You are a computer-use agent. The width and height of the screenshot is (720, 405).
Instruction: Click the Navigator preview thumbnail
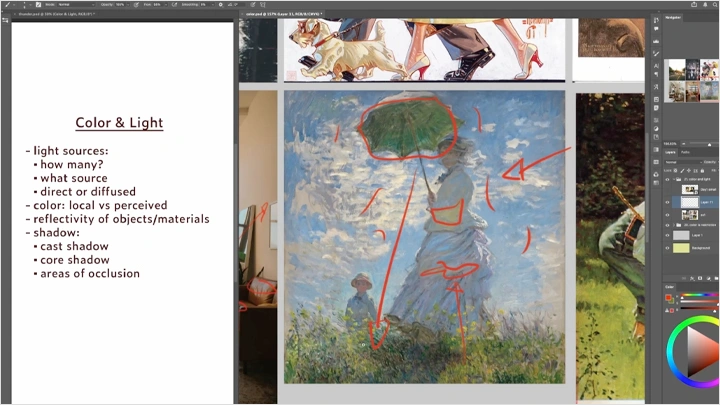click(690, 80)
